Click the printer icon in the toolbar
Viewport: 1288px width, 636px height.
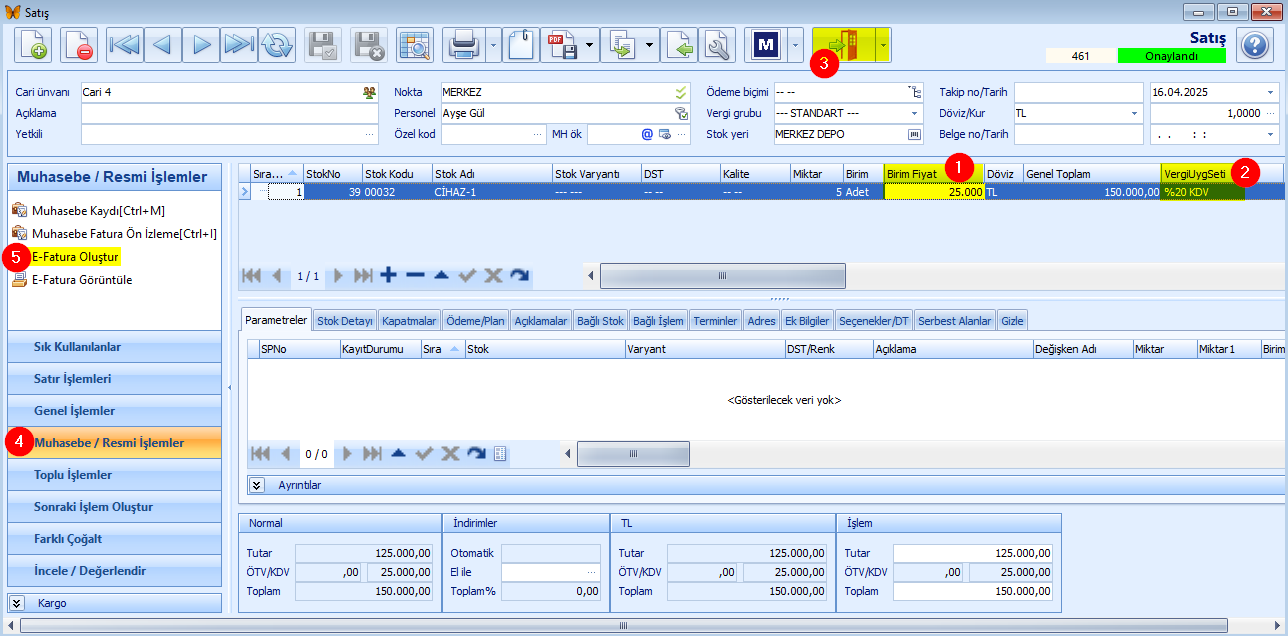coord(464,45)
